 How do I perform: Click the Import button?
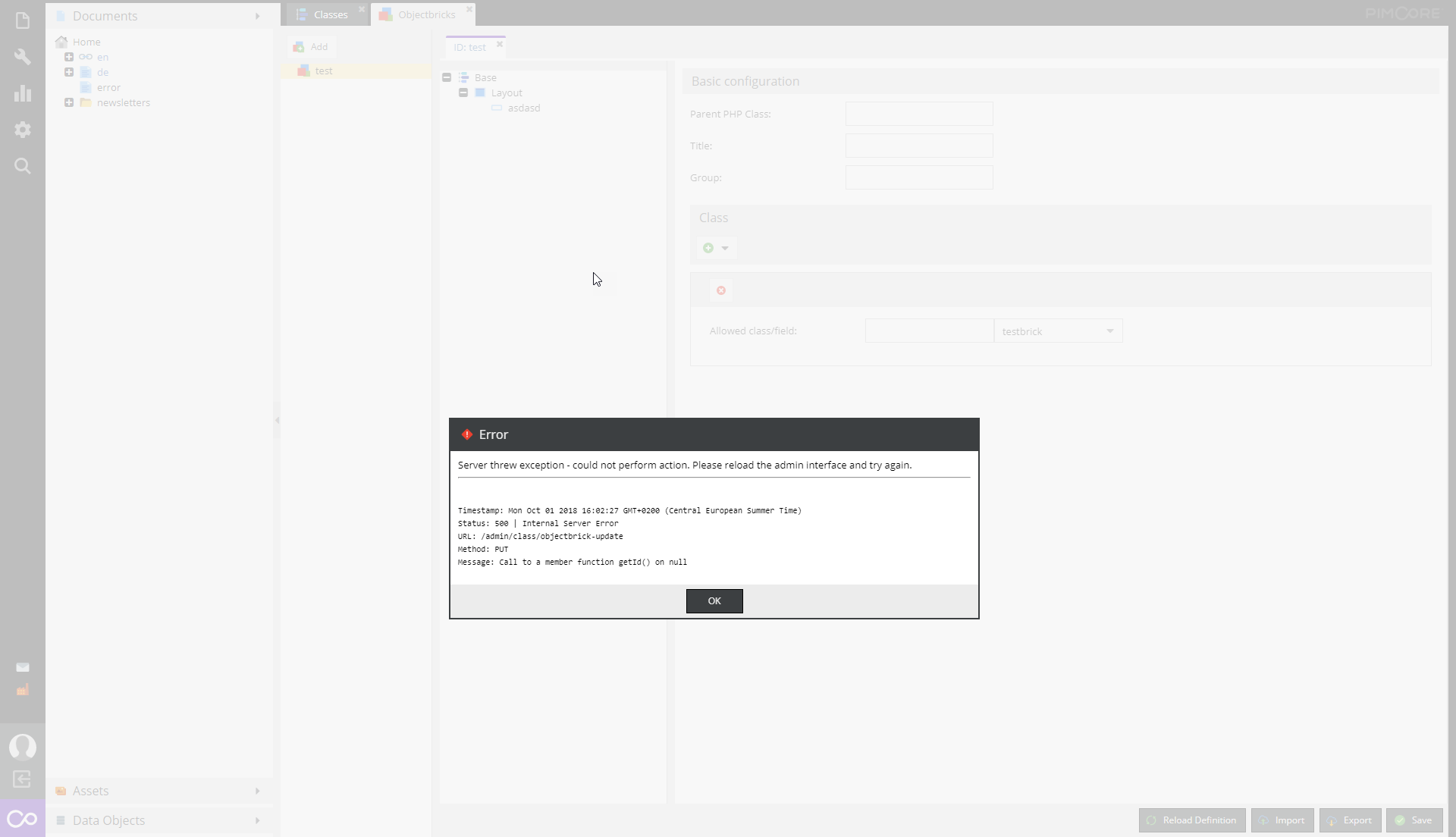pyautogui.click(x=1282, y=820)
